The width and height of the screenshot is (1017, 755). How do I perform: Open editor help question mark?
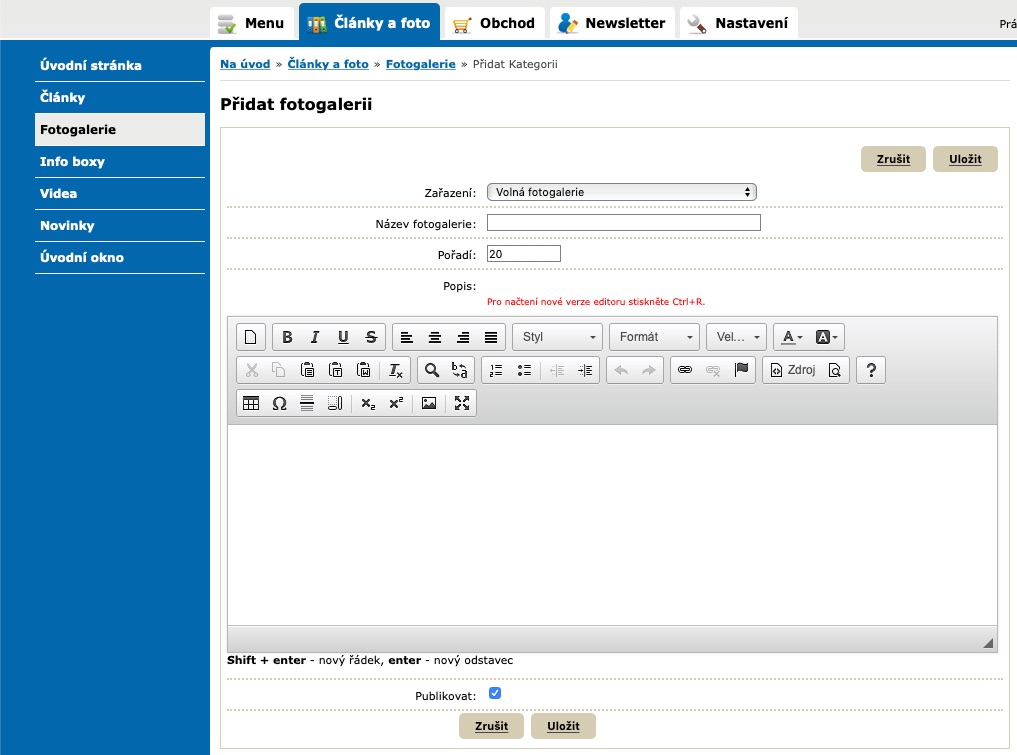[x=871, y=370]
